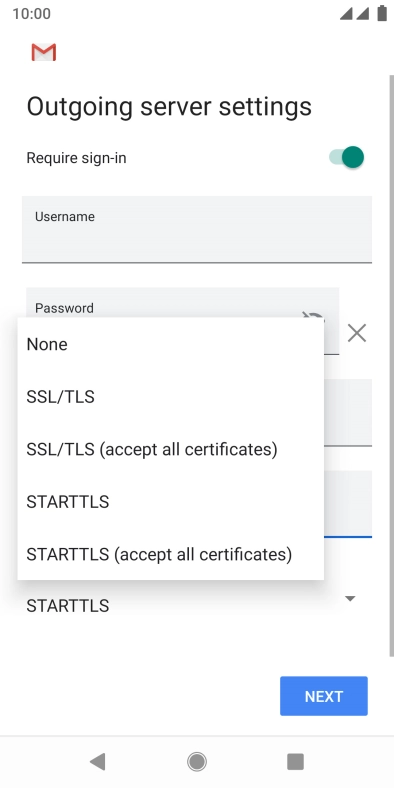This screenshot has width=394, height=788.
Task: Tap the cellular signal indicator icon
Action: point(354,14)
